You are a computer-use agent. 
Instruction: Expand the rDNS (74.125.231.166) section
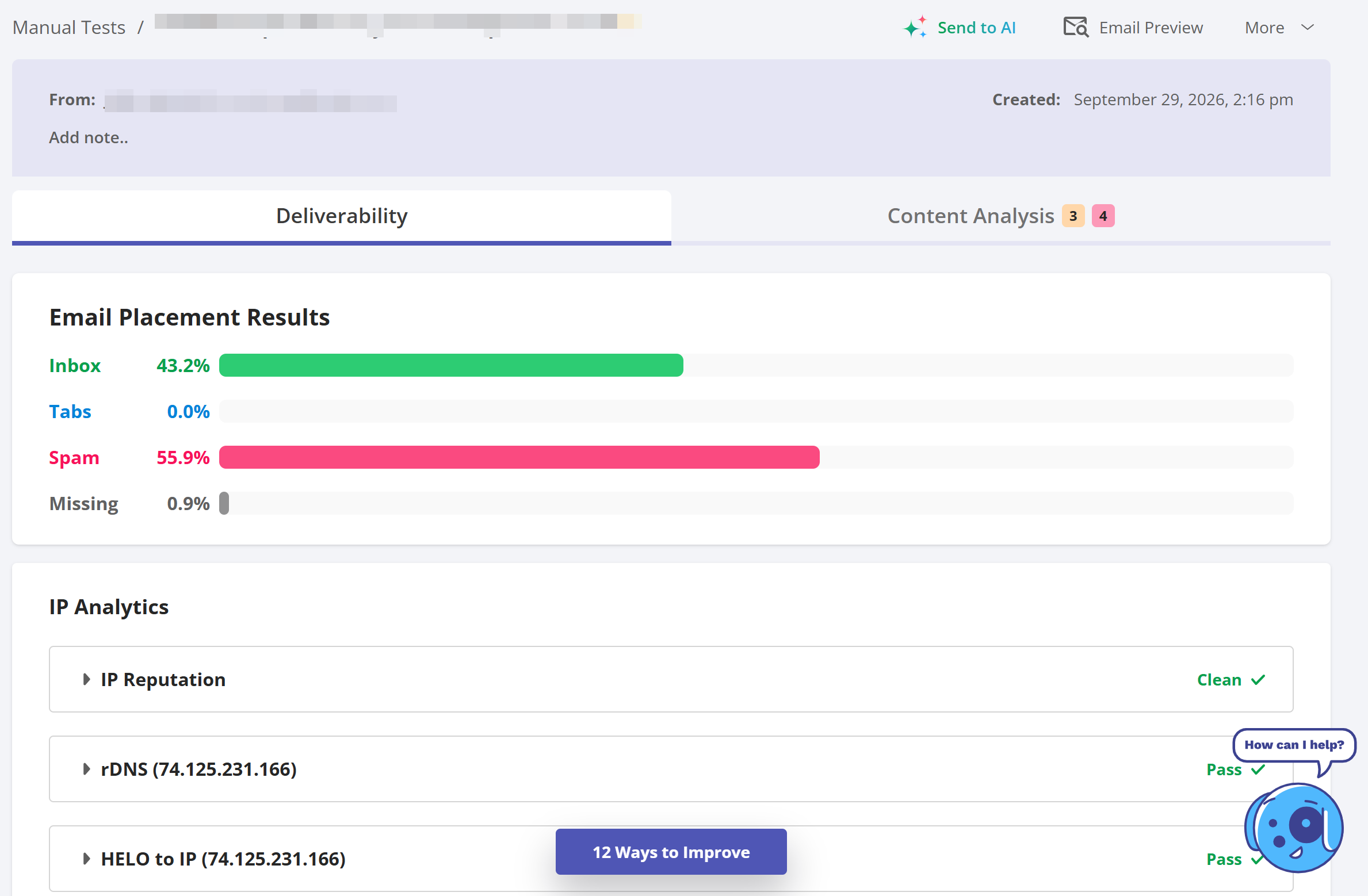pyautogui.click(x=671, y=769)
